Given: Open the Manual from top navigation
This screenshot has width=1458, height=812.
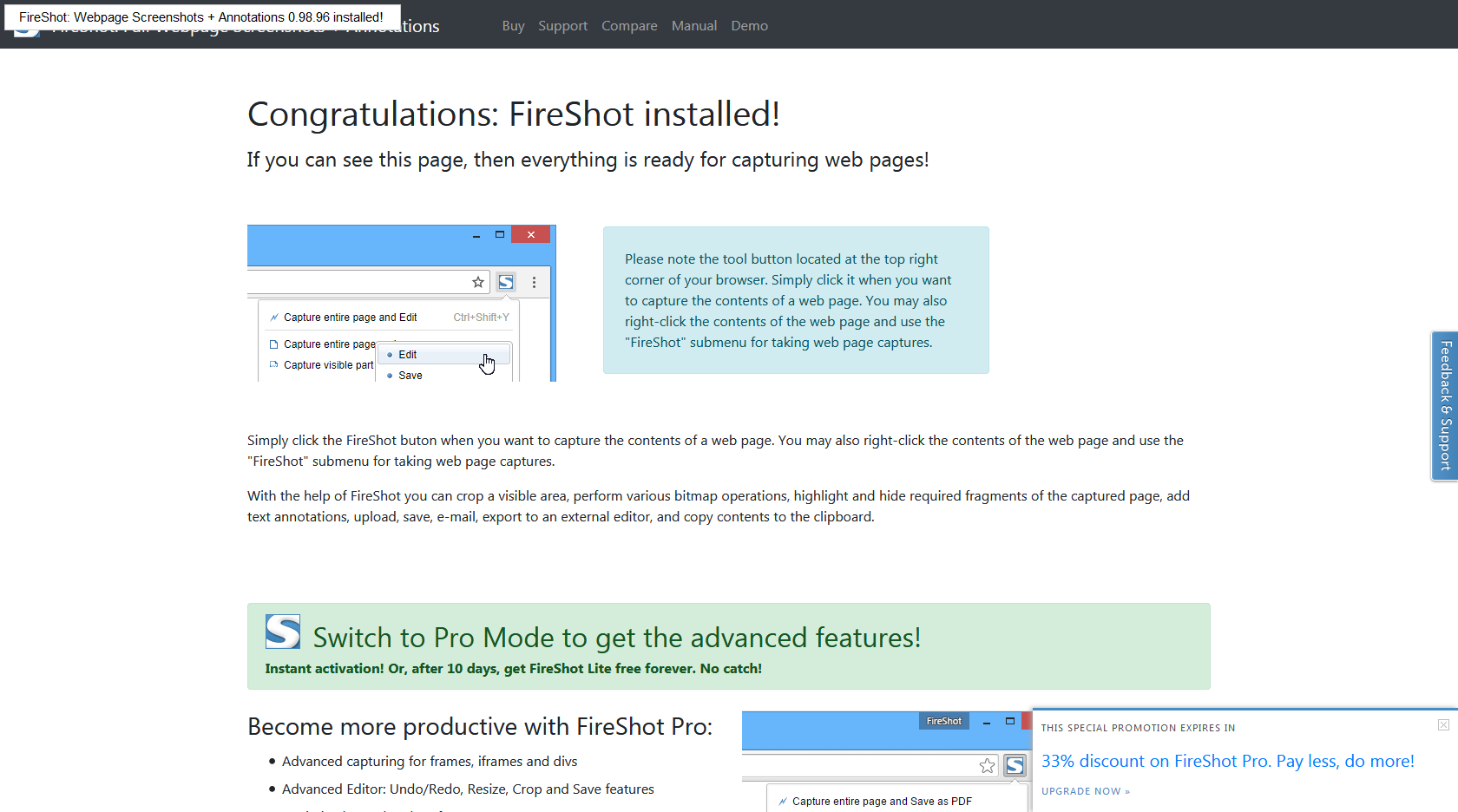Looking at the screenshot, I should tap(694, 26).
